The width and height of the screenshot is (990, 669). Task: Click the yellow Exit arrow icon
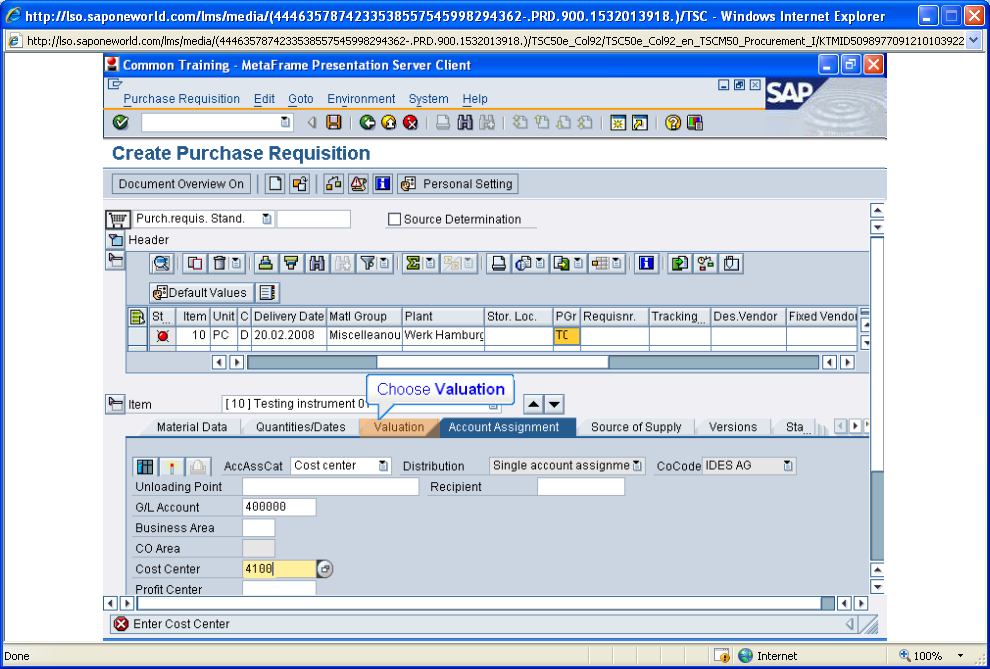pyautogui.click(x=389, y=122)
